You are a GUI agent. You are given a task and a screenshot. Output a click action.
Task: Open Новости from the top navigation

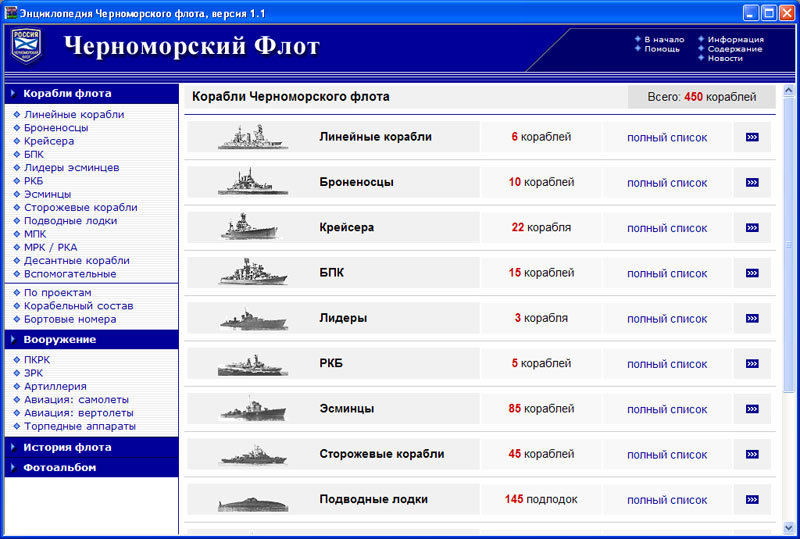tap(725, 59)
